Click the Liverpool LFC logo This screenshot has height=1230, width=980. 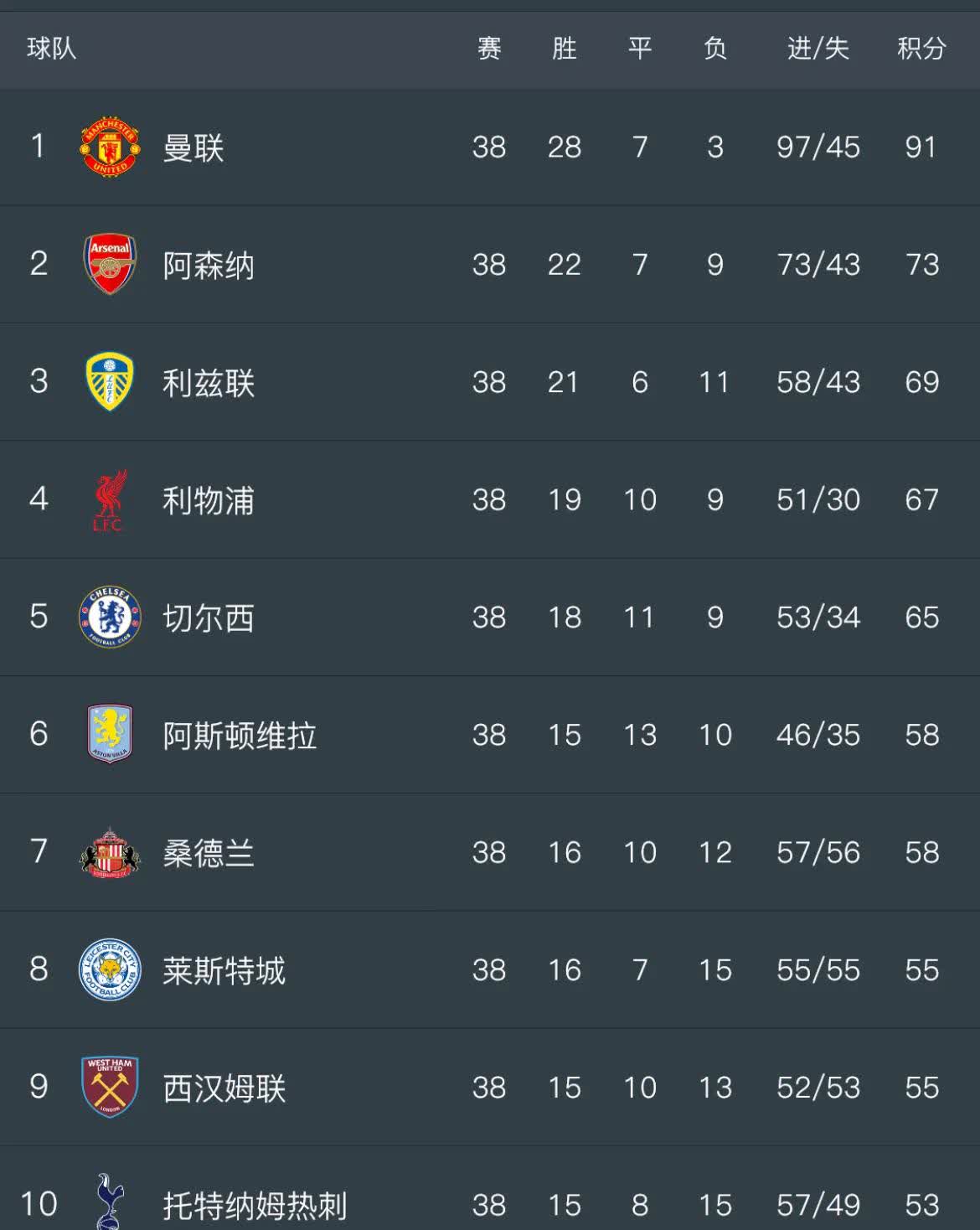[x=109, y=500]
